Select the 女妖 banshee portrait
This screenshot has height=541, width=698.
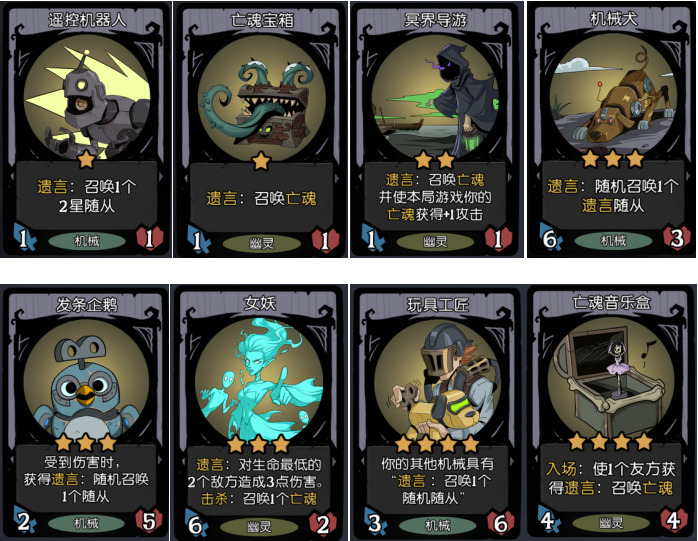point(259,380)
